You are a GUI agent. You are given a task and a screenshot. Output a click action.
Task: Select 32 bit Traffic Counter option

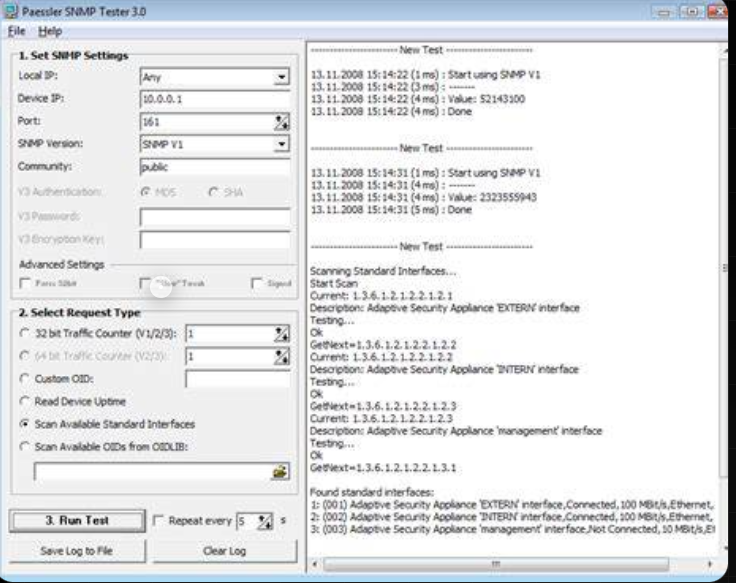pyautogui.click(x=24, y=333)
